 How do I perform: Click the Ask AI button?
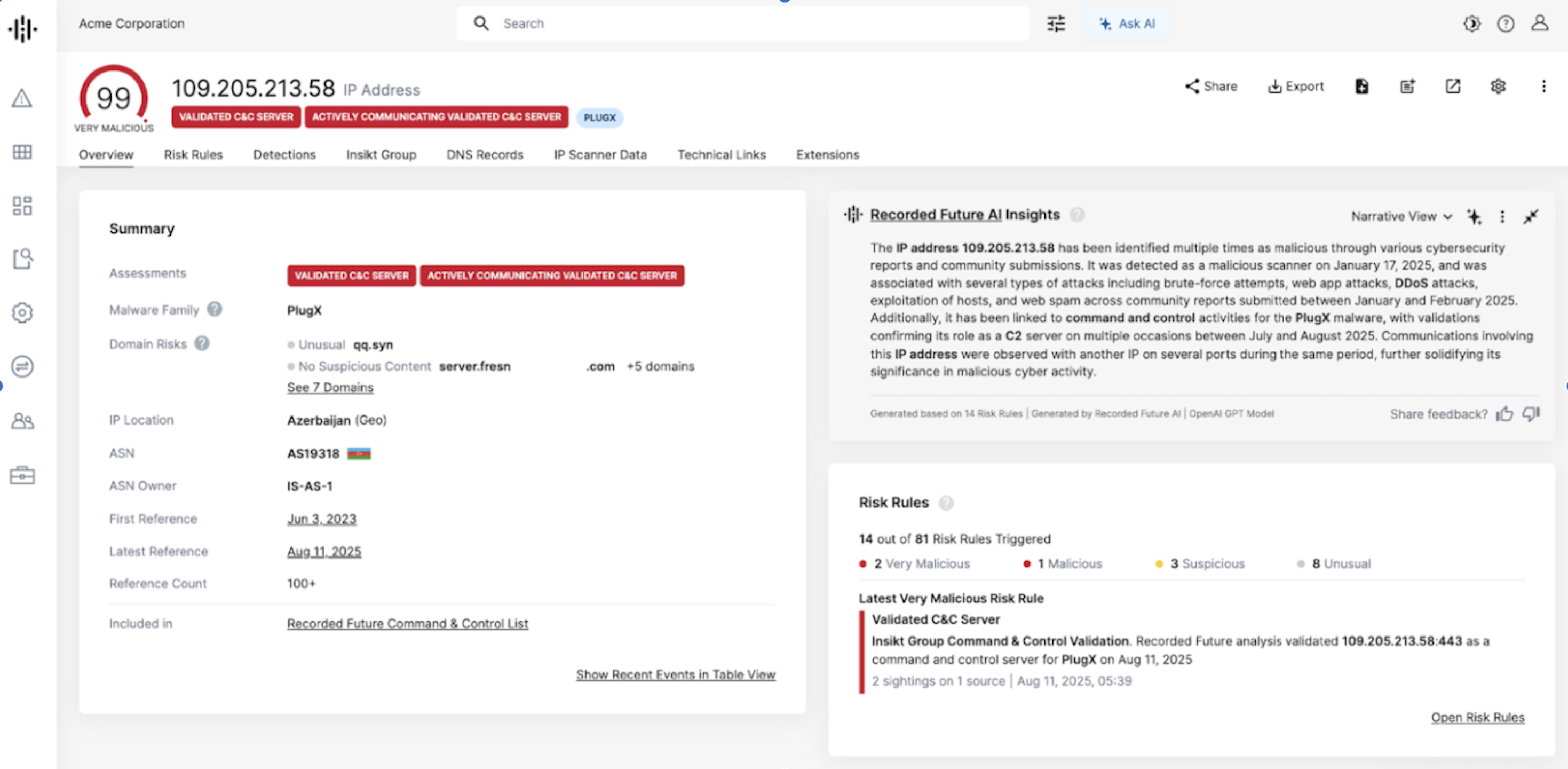tap(1127, 23)
